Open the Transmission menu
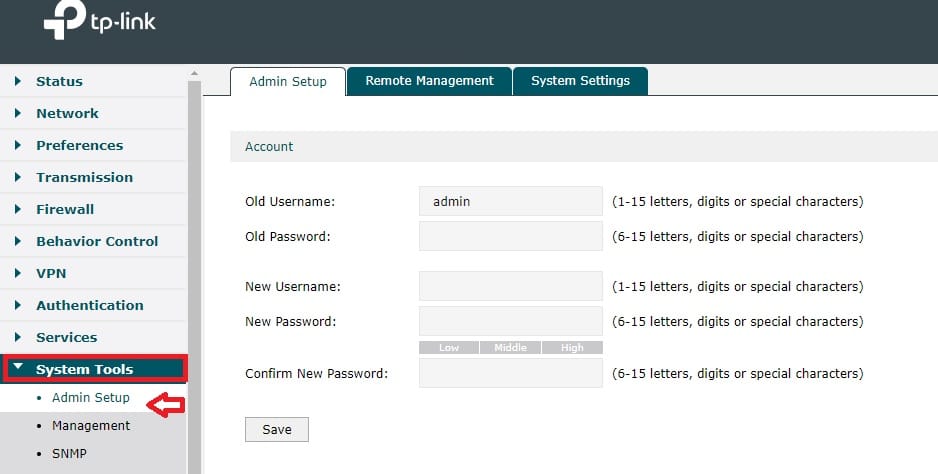 84,177
